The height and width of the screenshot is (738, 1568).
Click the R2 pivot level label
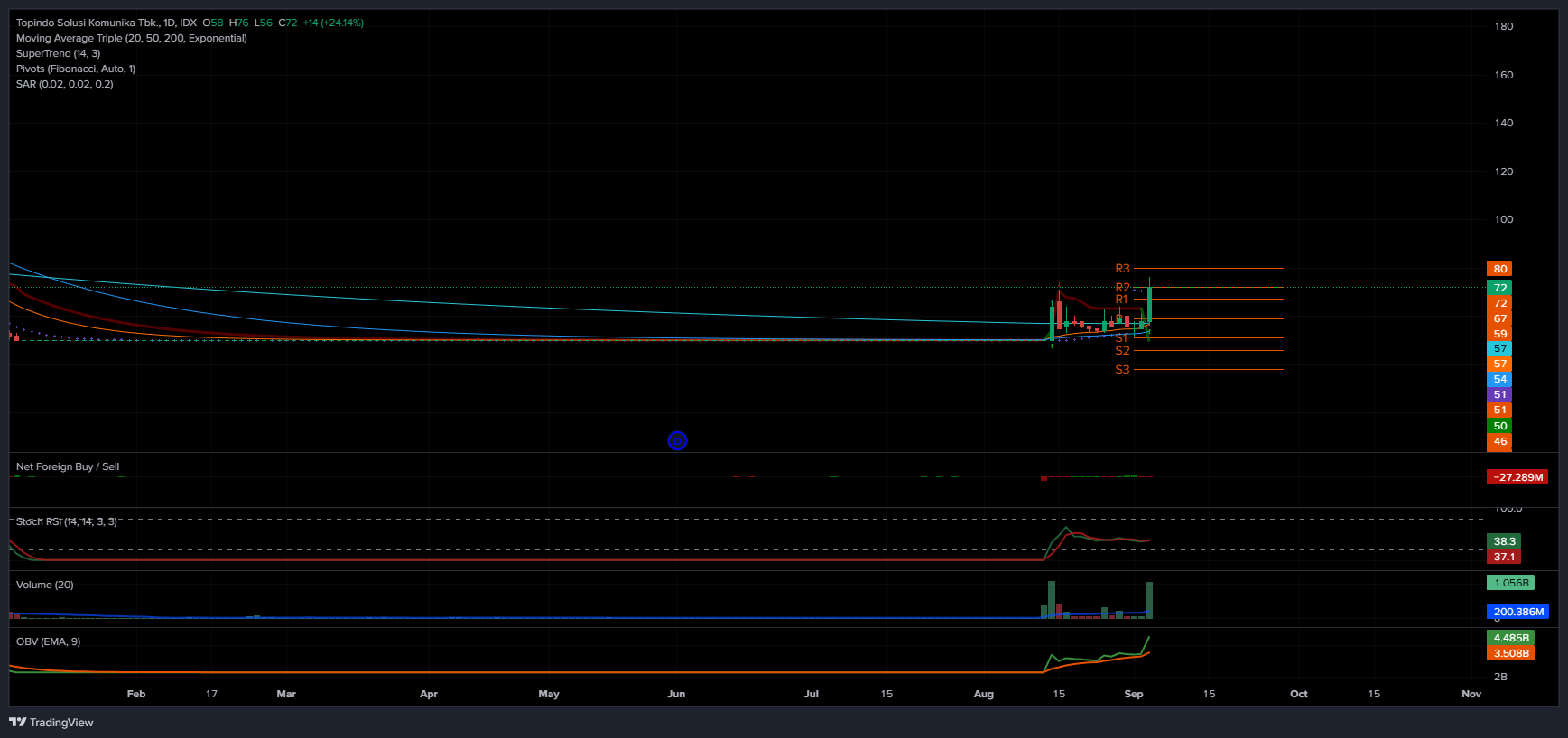(x=1122, y=288)
